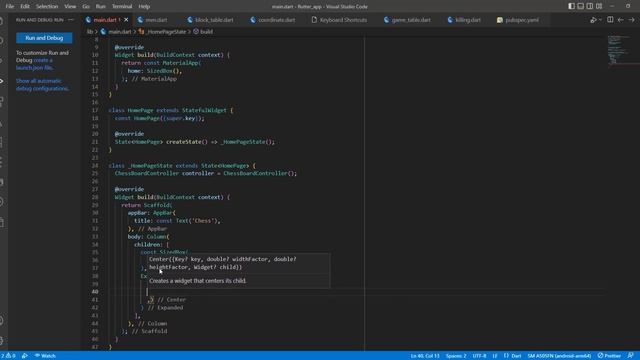Open the Selection menu

click(47, 7)
